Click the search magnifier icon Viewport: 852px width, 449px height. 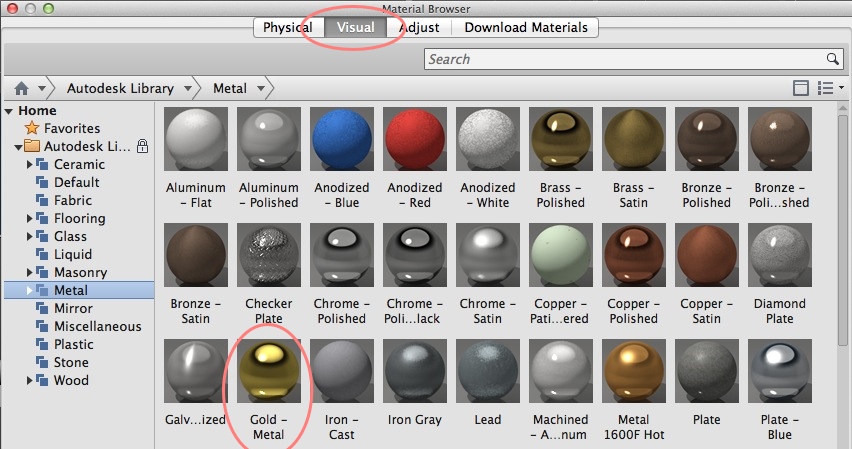pyautogui.click(x=832, y=59)
